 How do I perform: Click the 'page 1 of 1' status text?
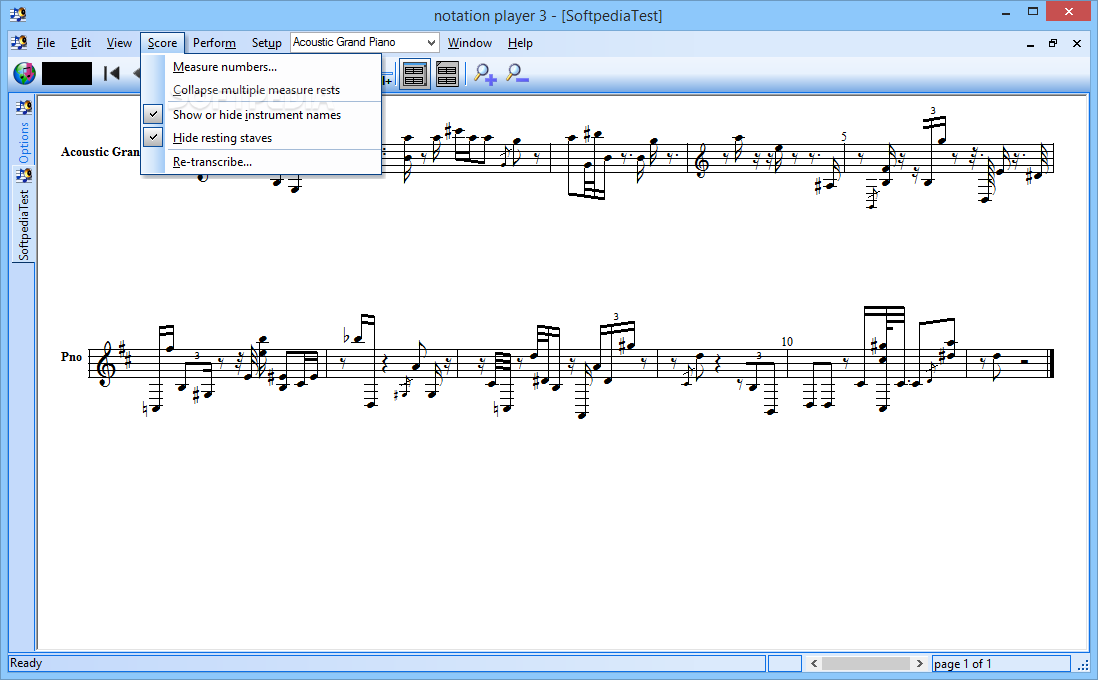coord(963,664)
